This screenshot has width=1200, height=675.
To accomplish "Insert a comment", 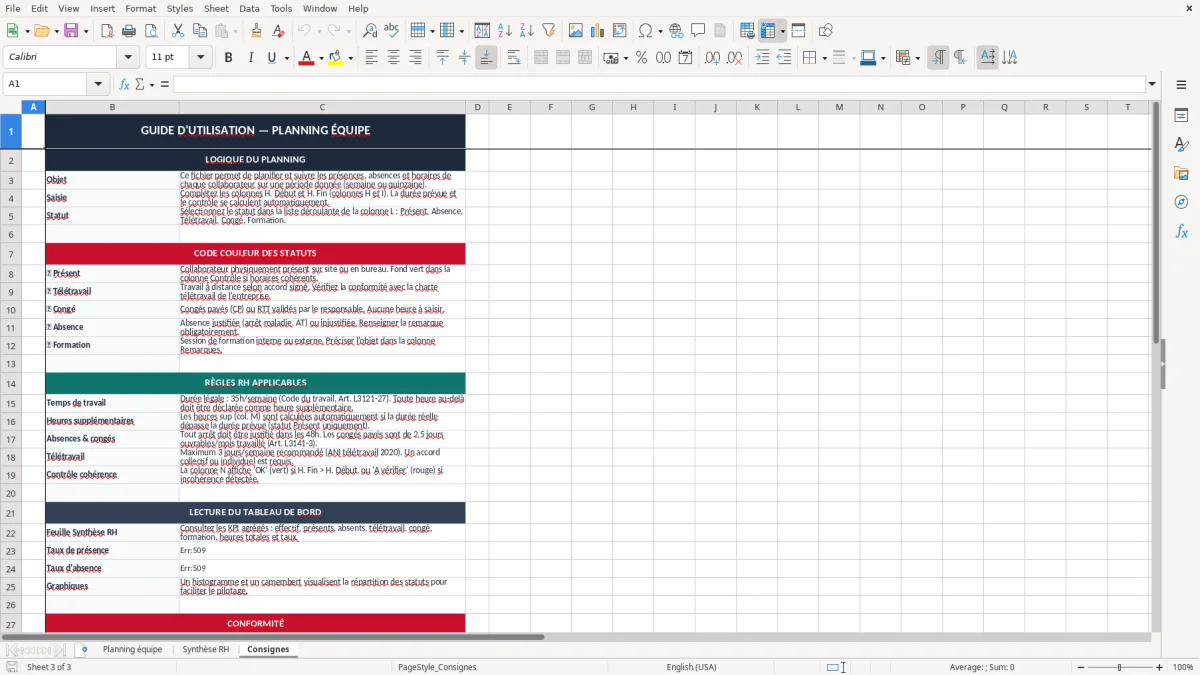I will pyautogui.click(x=698, y=31).
